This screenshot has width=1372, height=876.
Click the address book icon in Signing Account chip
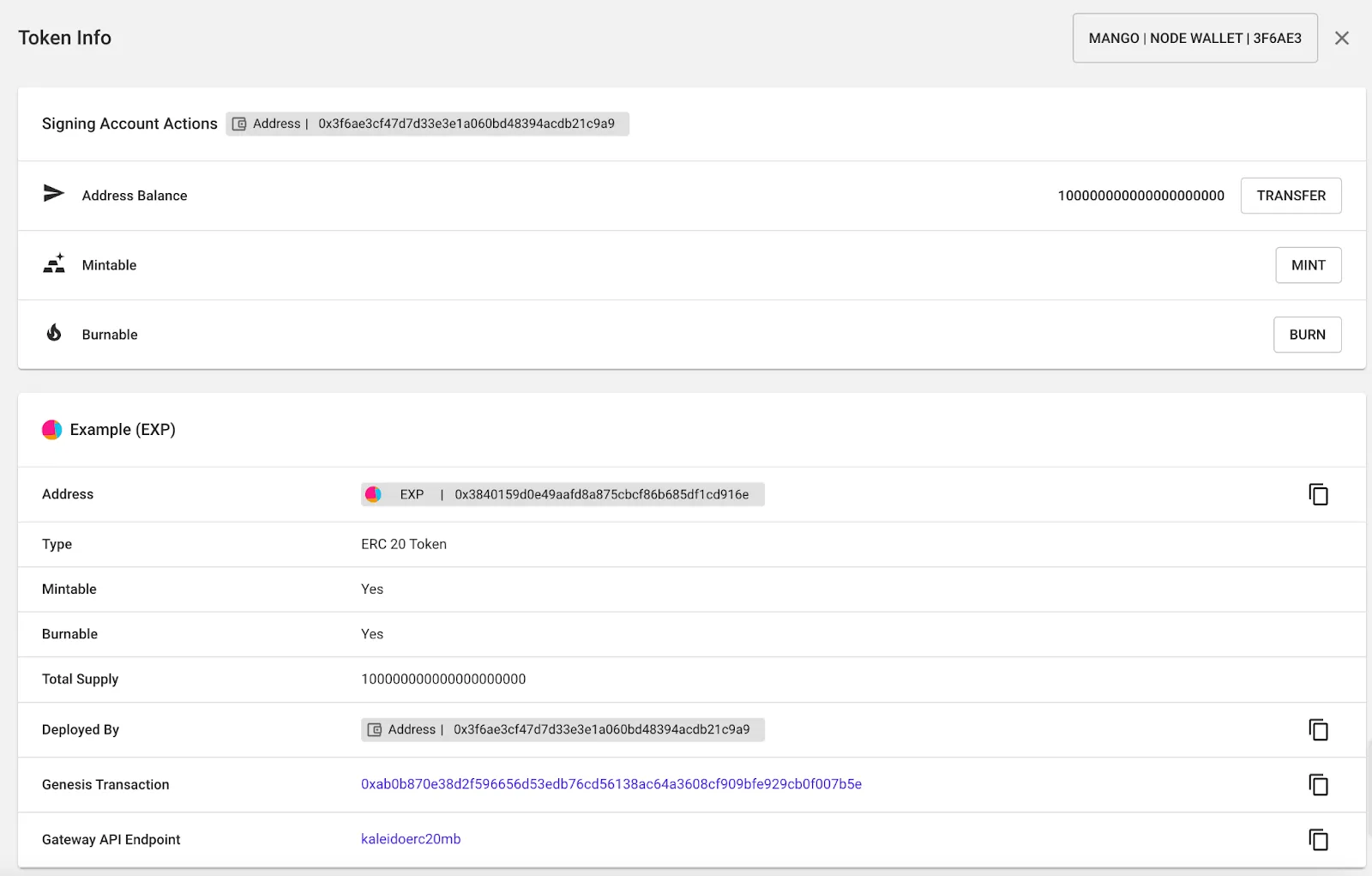point(240,124)
